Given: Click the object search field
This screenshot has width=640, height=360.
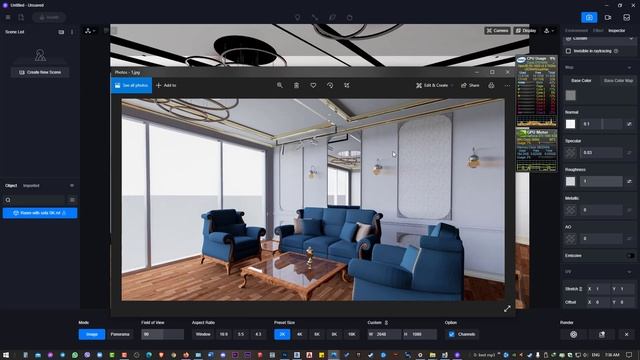Looking at the screenshot, I should (35, 200).
